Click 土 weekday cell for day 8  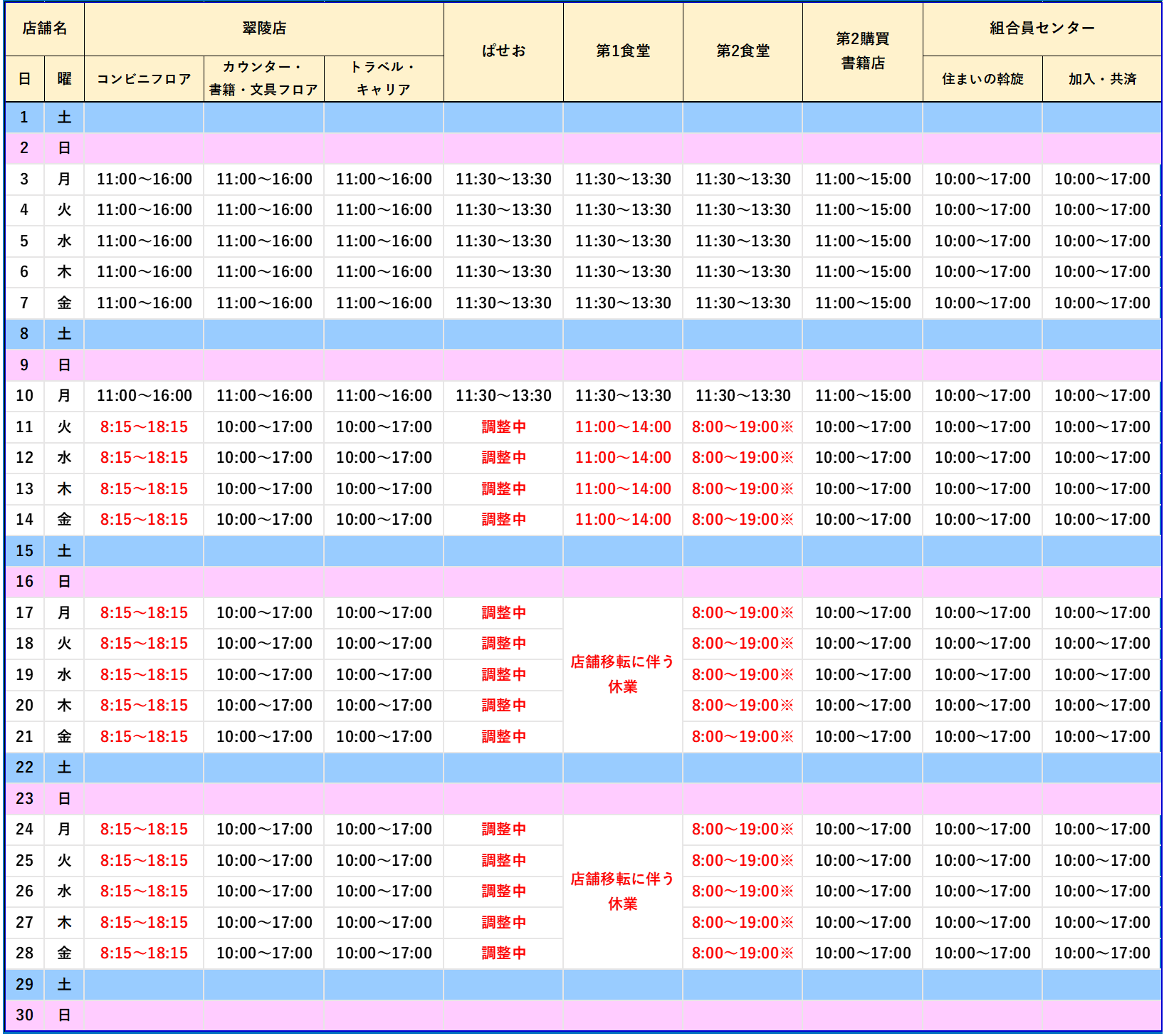(64, 334)
